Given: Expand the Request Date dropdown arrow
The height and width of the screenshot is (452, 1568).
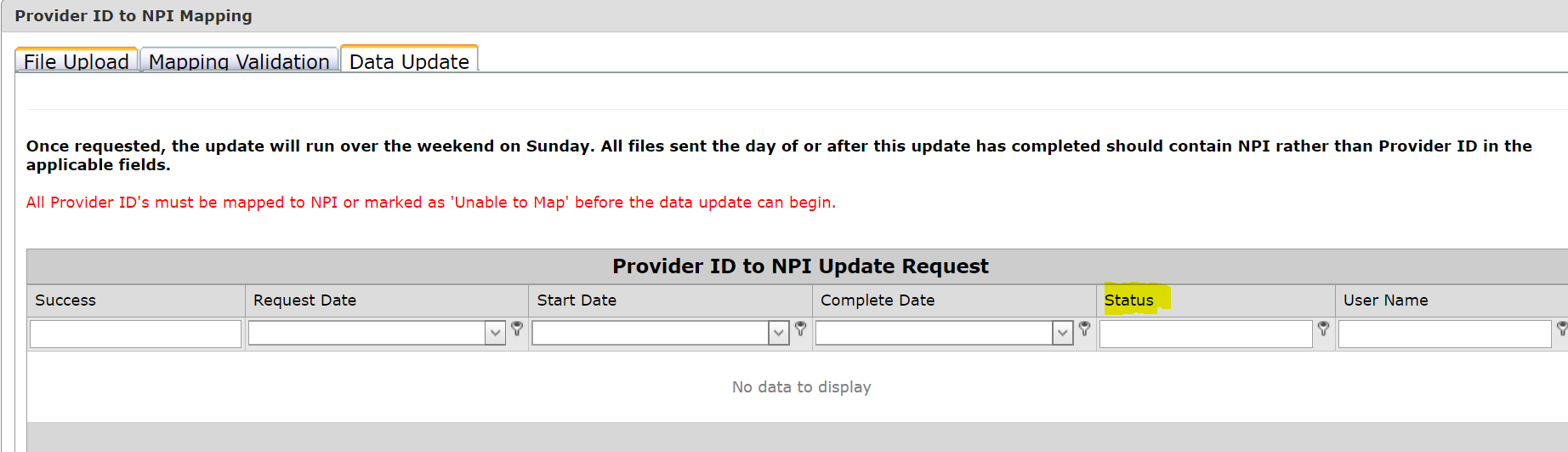Looking at the screenshot, I should click(495, 333).
